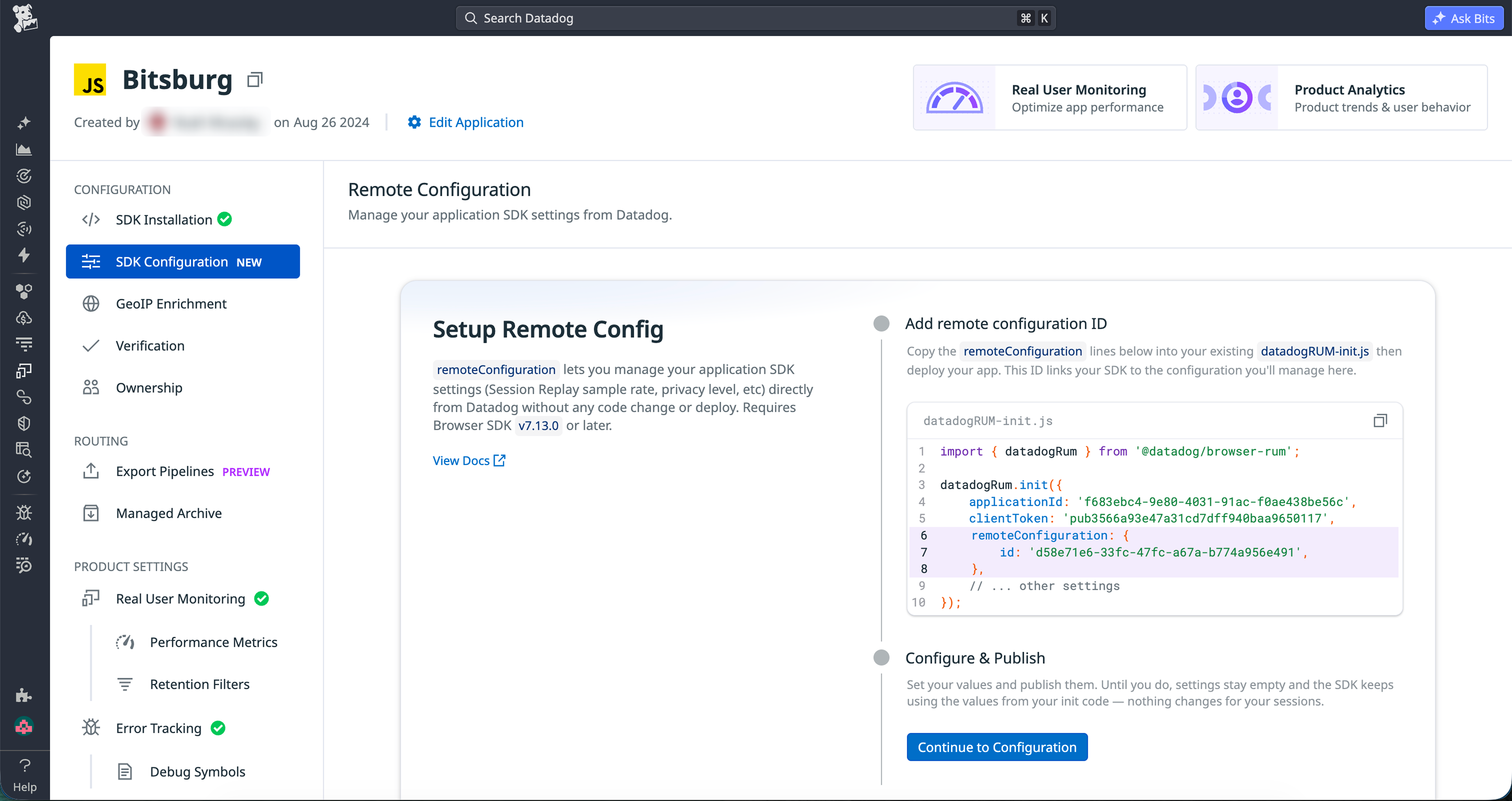
Task: Open the sparkle icon in the left sidebar
Action: (24, 123)
